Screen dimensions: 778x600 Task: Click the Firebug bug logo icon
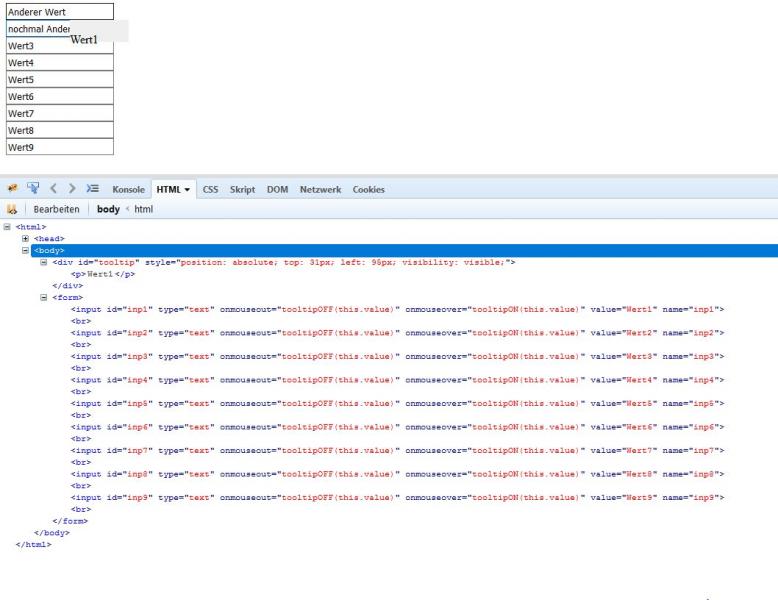point(12,190)
